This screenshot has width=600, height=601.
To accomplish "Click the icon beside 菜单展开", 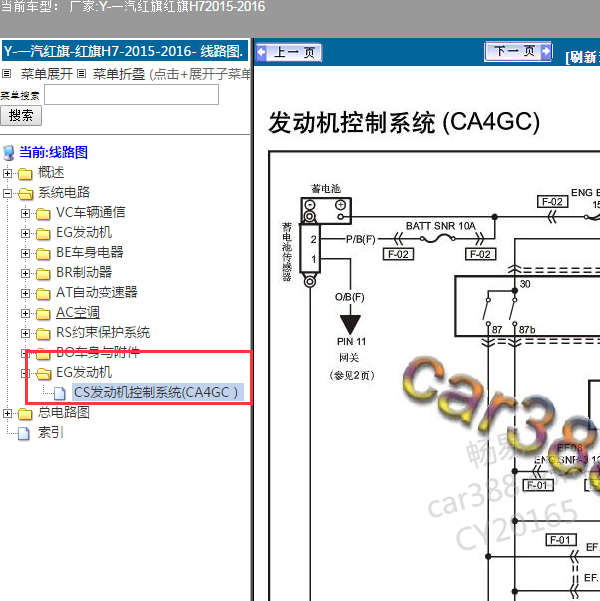I will [x=7, y=74].
